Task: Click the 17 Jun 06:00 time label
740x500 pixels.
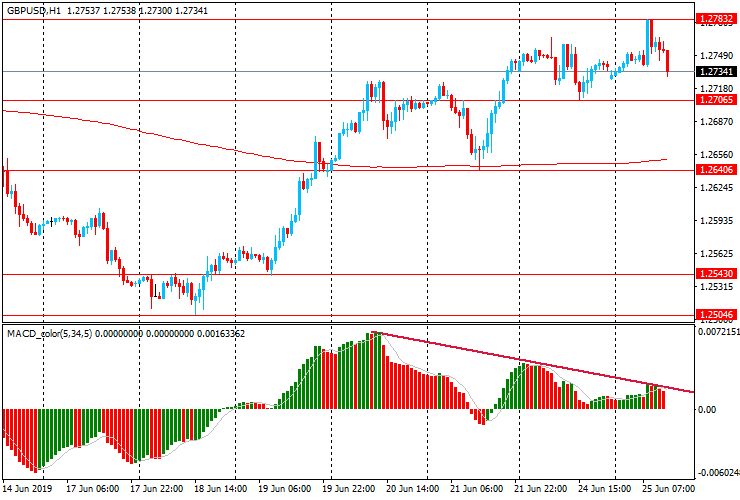Action: point(92,488)
